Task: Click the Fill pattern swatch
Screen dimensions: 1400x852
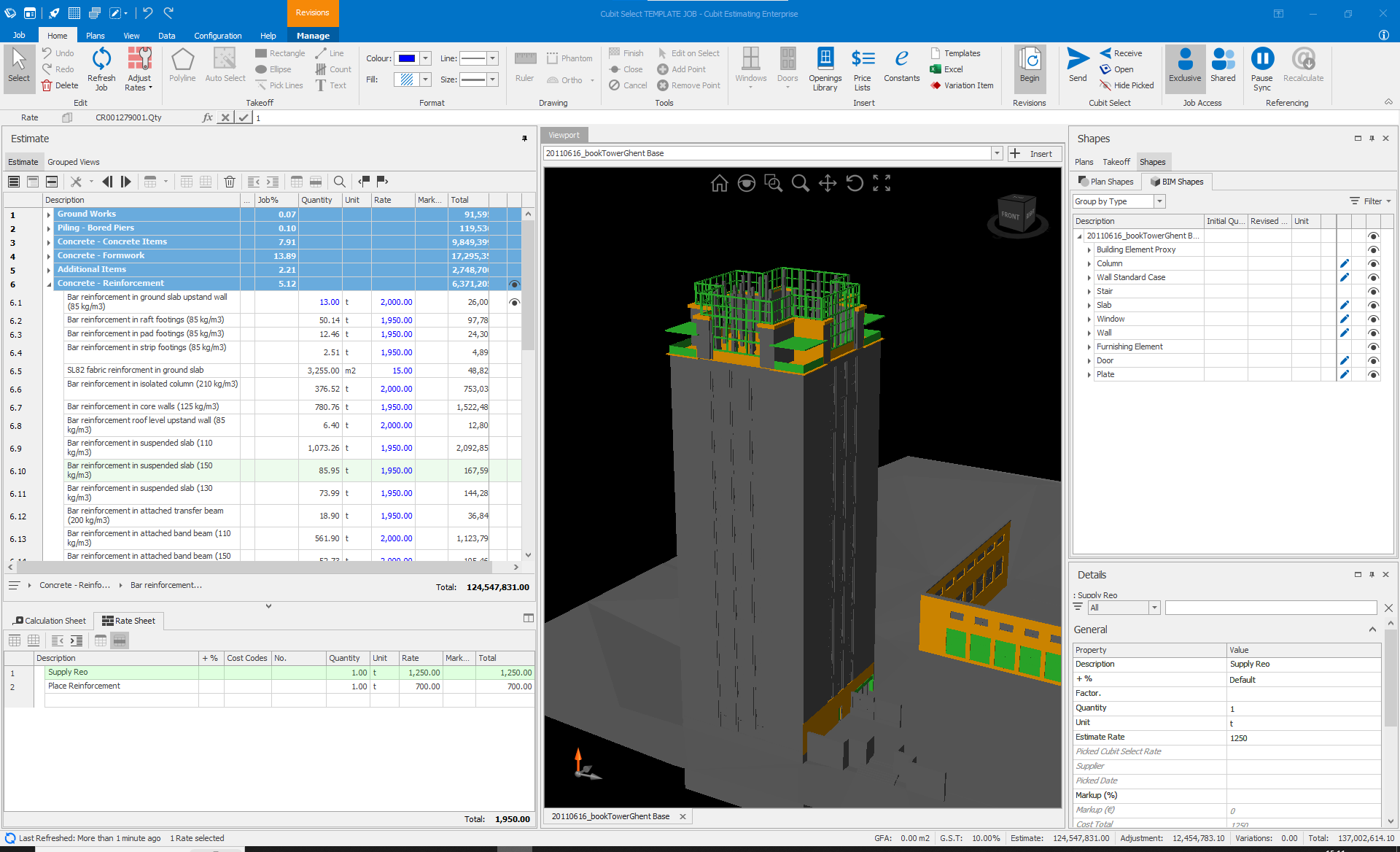Action: tap(407, 80)
